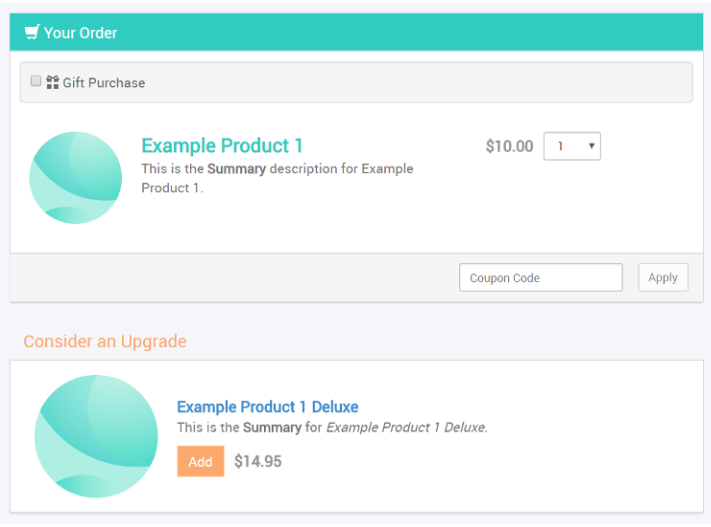This screenshot has height=527, width=711.
Task: Click the gift box icon
Action: click(x=53, y=83)
